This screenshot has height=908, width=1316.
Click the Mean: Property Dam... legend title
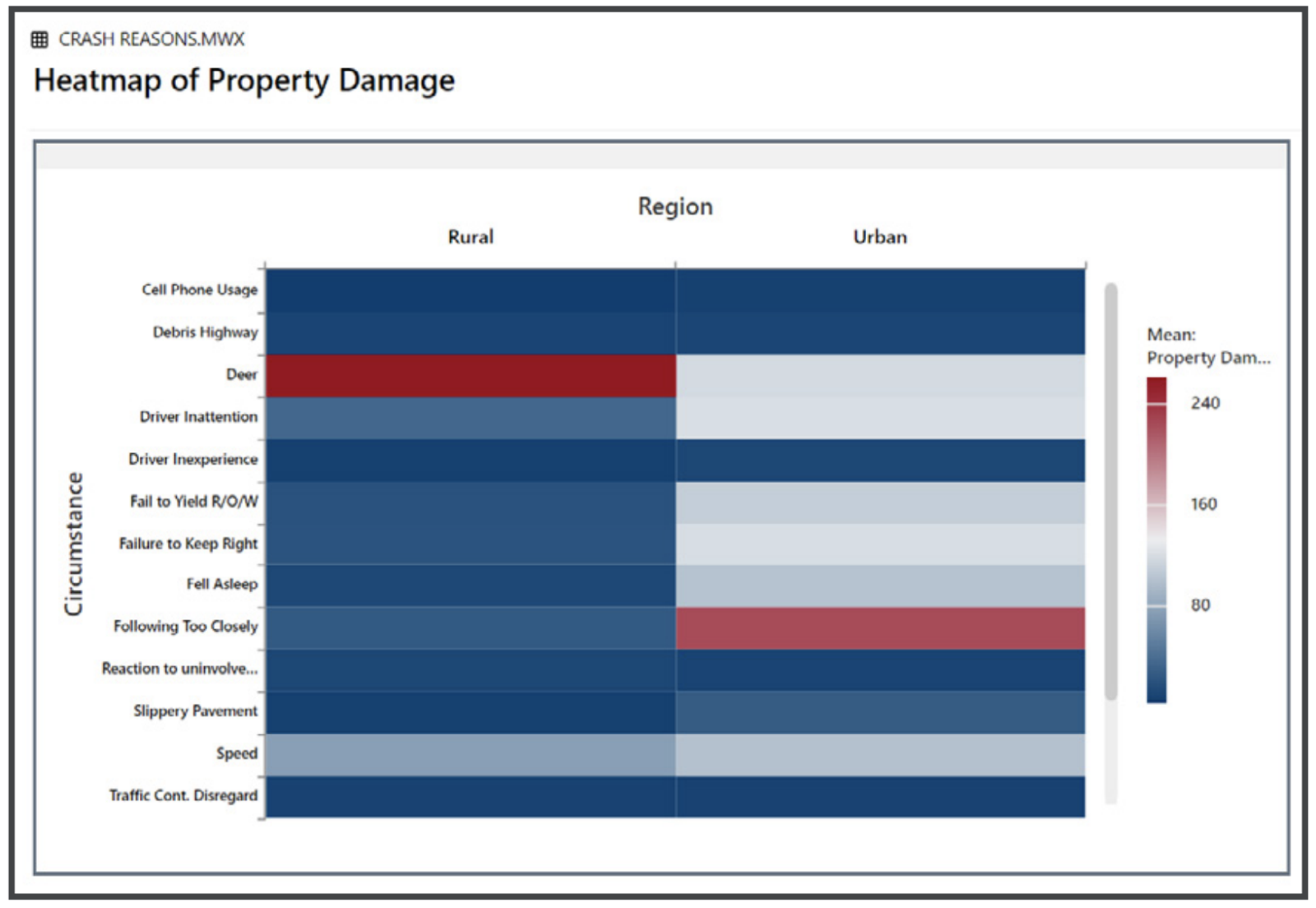1207,346
